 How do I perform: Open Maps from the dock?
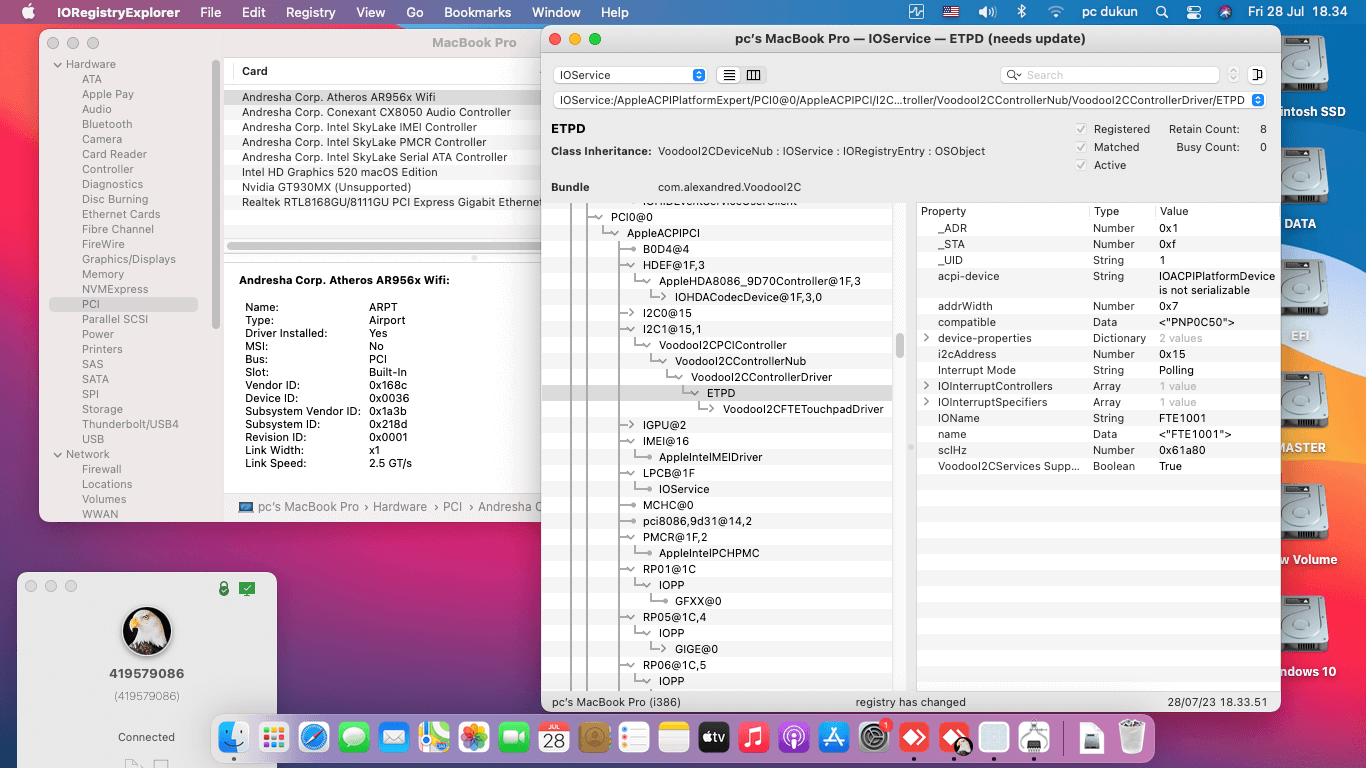tap(434, 738)
